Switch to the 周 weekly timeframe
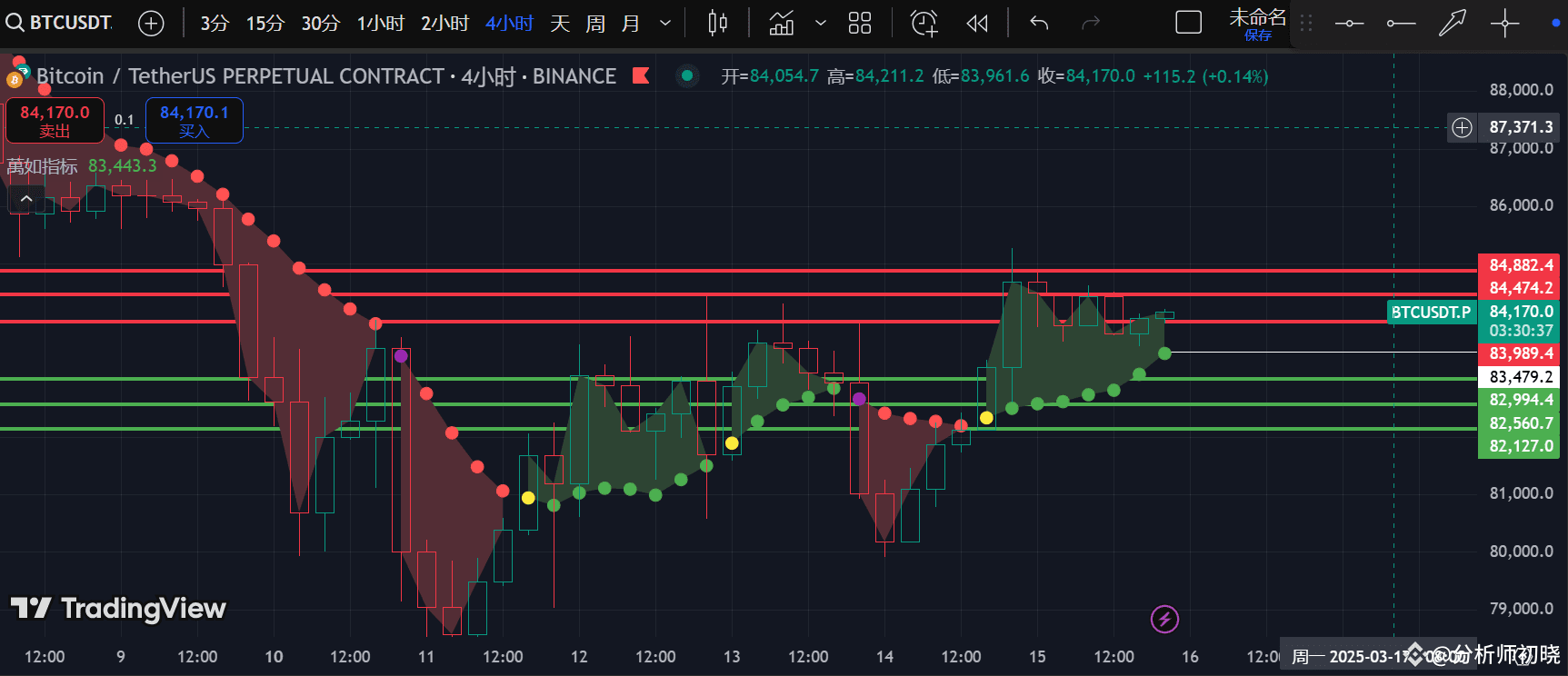The image size is (1568, 676). coord(595,24)
